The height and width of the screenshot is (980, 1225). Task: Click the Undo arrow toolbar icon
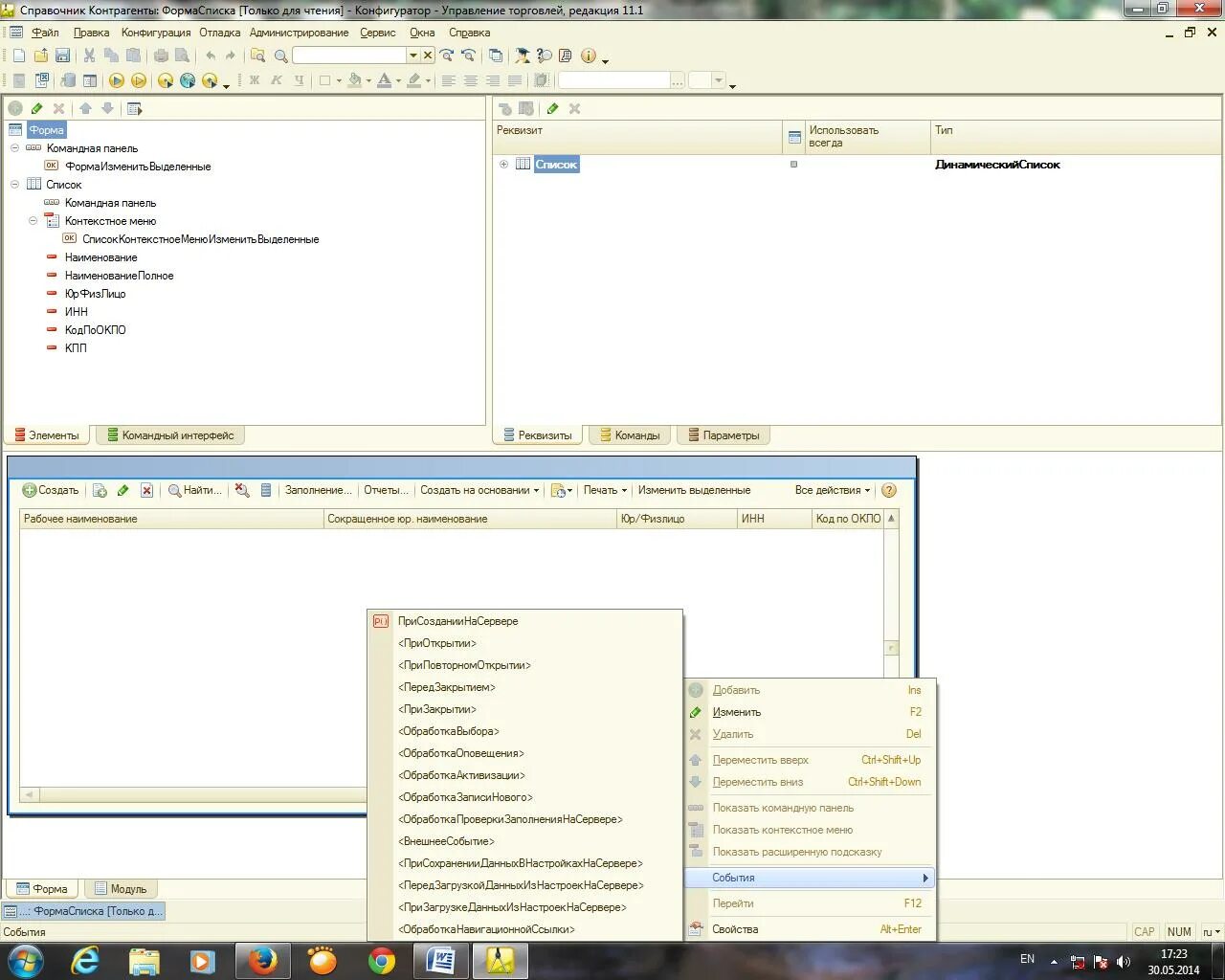pos(211,56)
